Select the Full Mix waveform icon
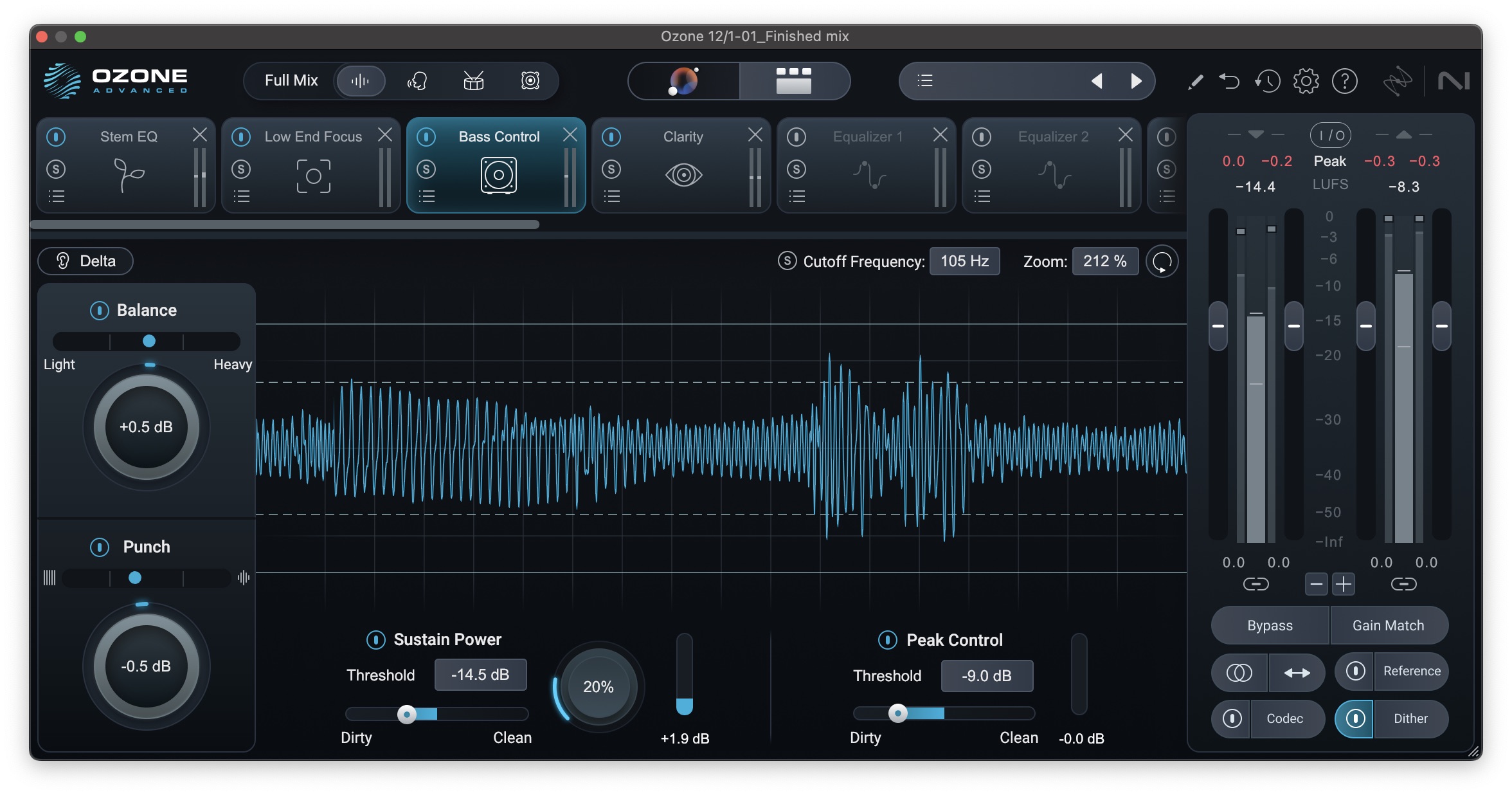This screenshot has width=1512, height=795. 360,81
